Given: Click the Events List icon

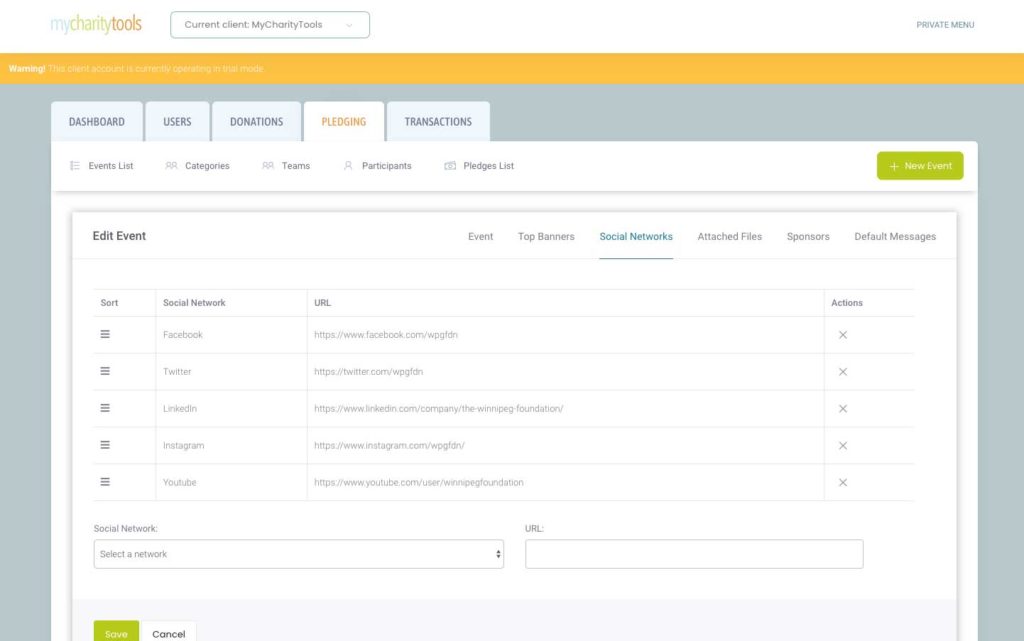Looking at the screenshot, I should (75, 166).
